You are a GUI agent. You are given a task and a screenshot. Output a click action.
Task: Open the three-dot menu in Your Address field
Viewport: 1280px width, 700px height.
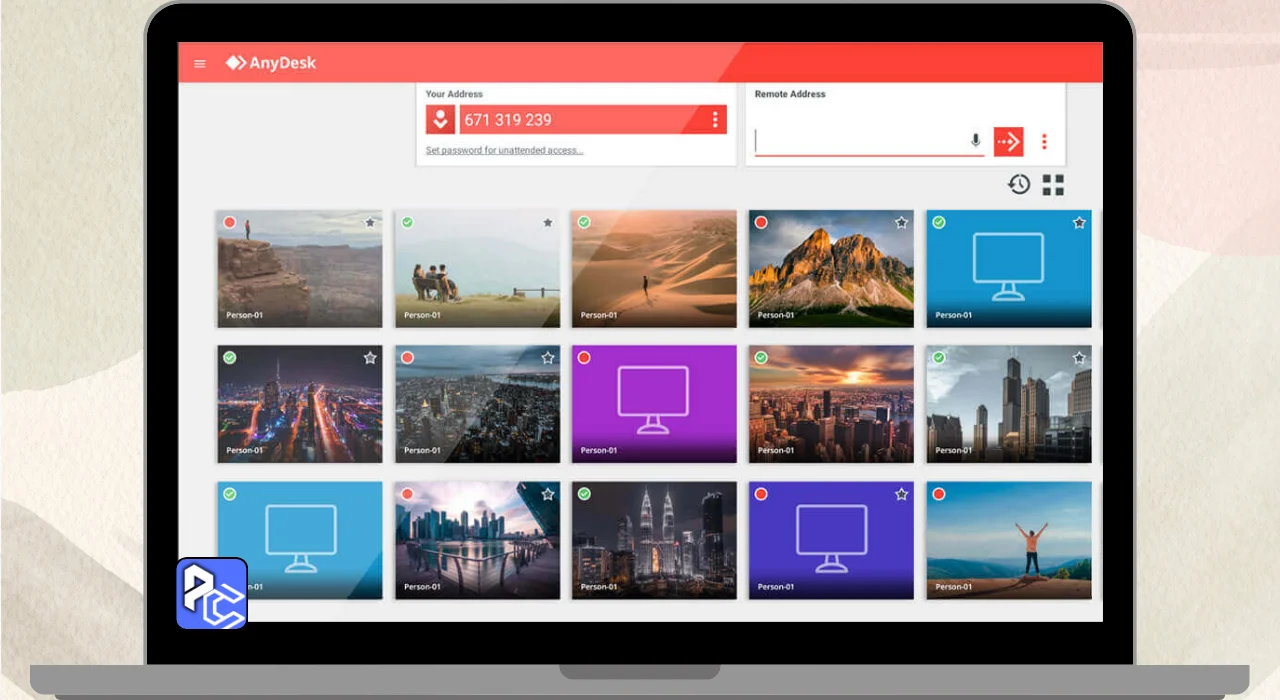click(715, 120)
